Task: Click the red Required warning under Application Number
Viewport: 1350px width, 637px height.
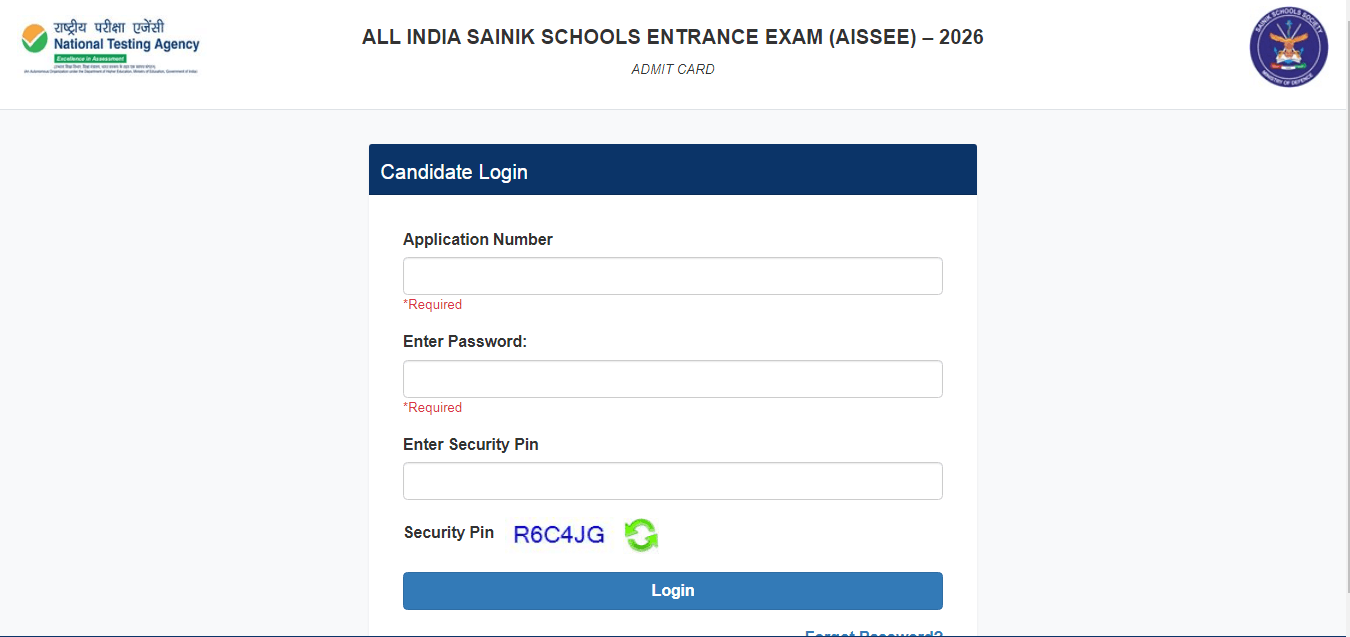Action: (432, 304)
